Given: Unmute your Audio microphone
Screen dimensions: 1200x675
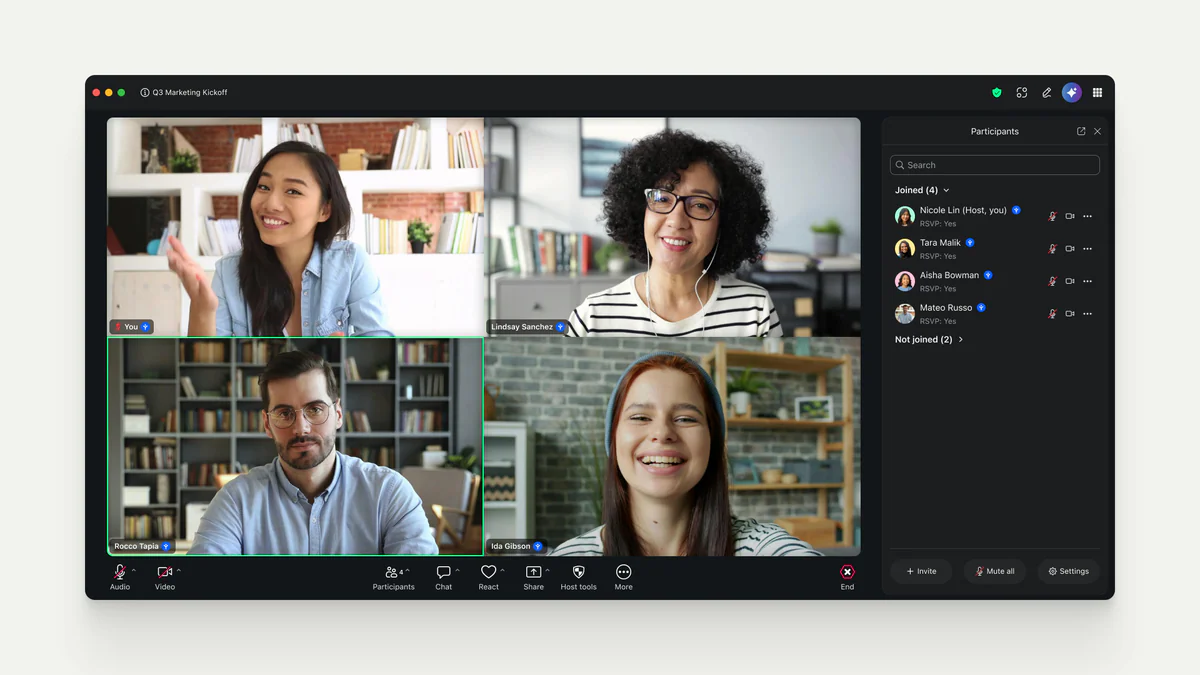Looking at the screenshot, I should pyautogui.click(x=118, y=572).
